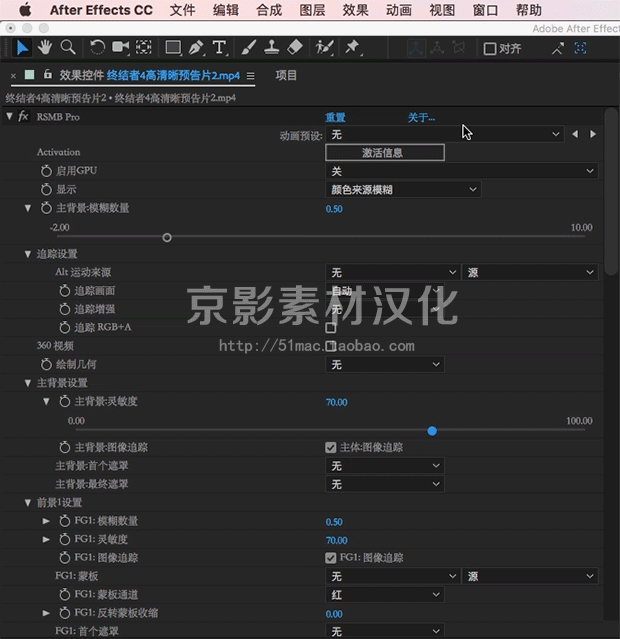
Task: Open the 显示 dropdown 颜色来源模糊
Action: pos(403,189)
